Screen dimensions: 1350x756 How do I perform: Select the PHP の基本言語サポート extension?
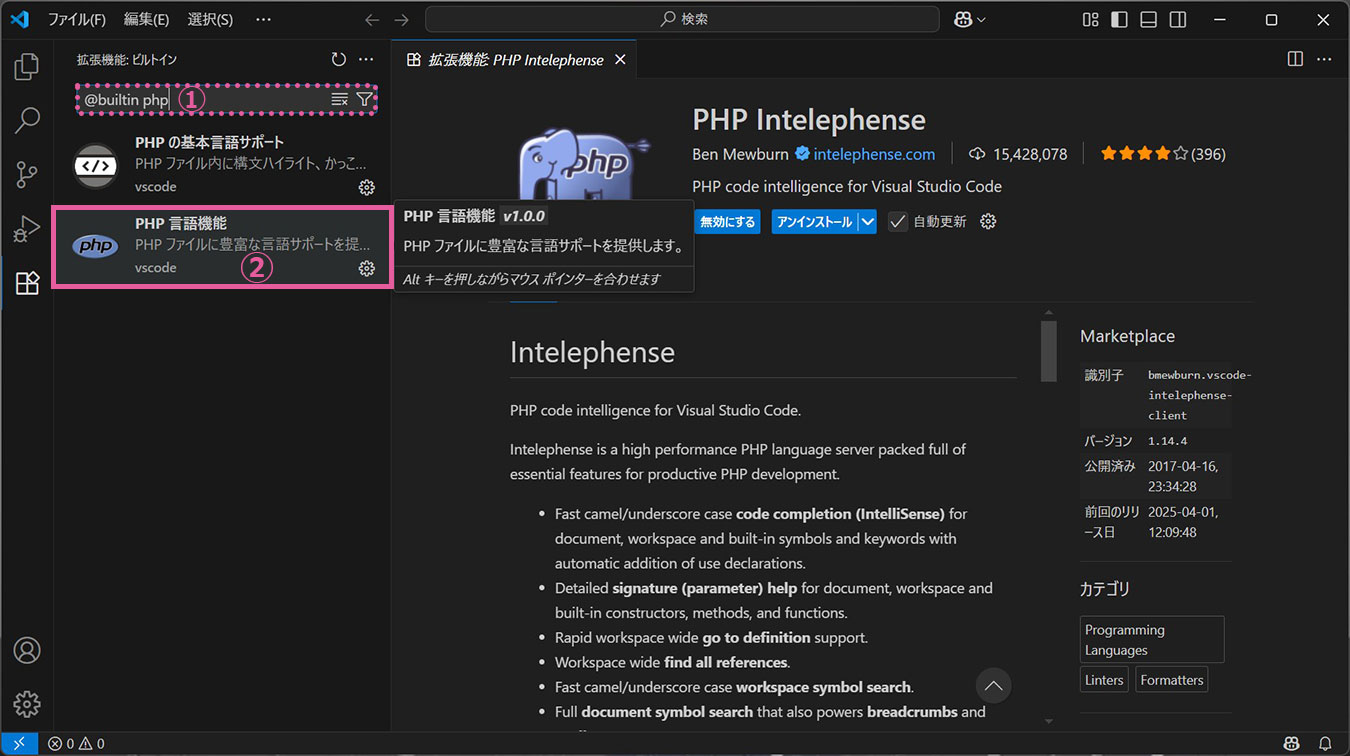222,165
